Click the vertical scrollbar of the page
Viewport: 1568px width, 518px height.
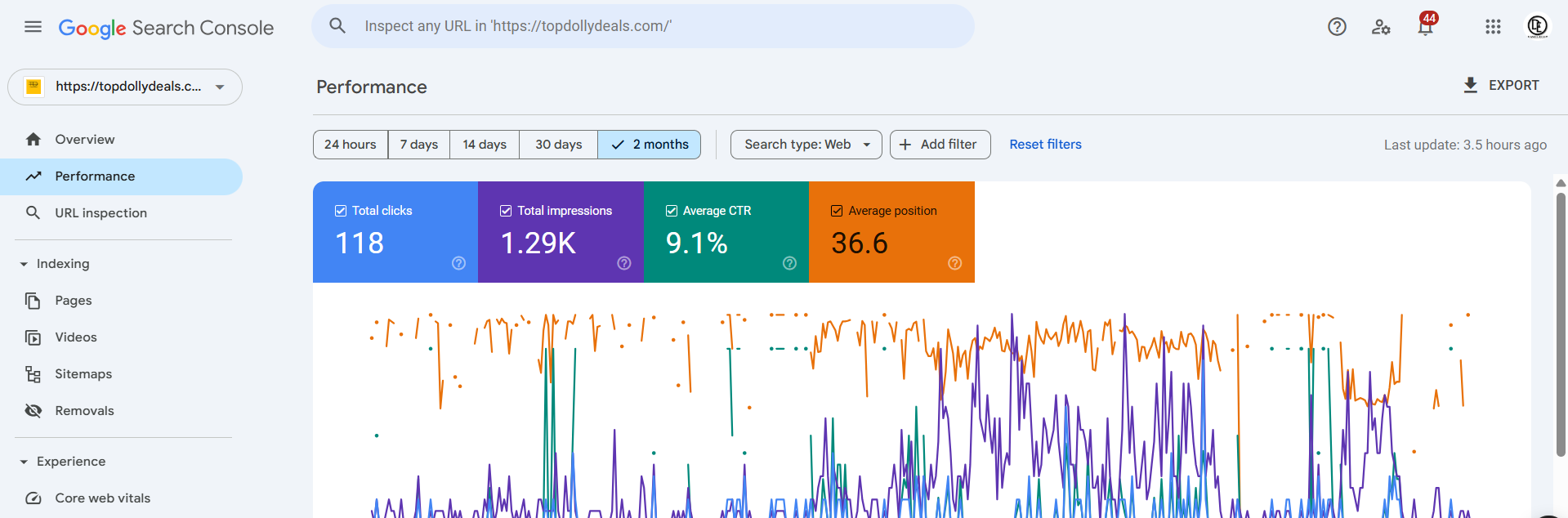click(x=1561, y=327)
